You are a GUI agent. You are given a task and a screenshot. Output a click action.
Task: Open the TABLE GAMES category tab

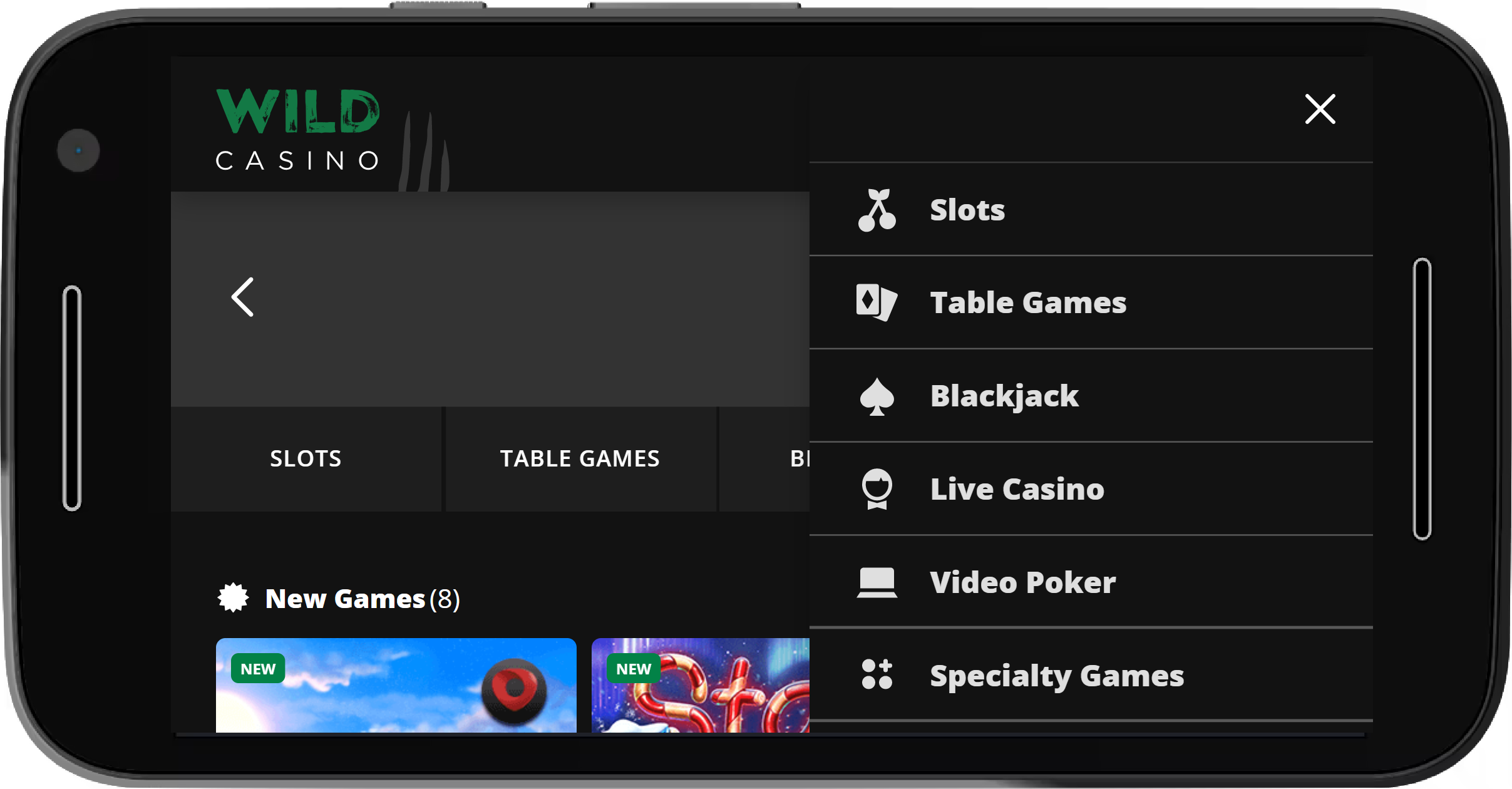tap(580, 459)
